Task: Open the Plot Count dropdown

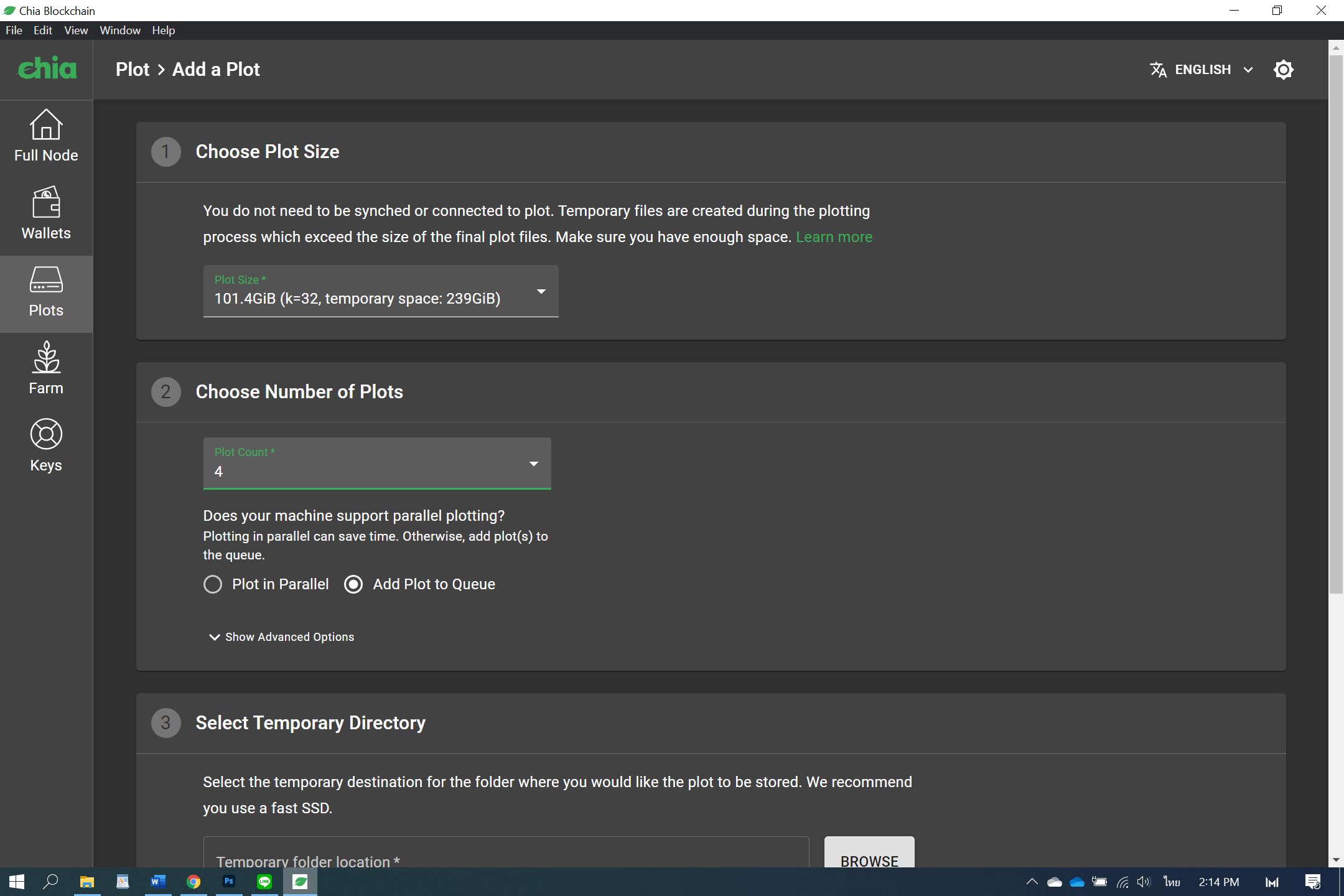Action: click(377, 464)
